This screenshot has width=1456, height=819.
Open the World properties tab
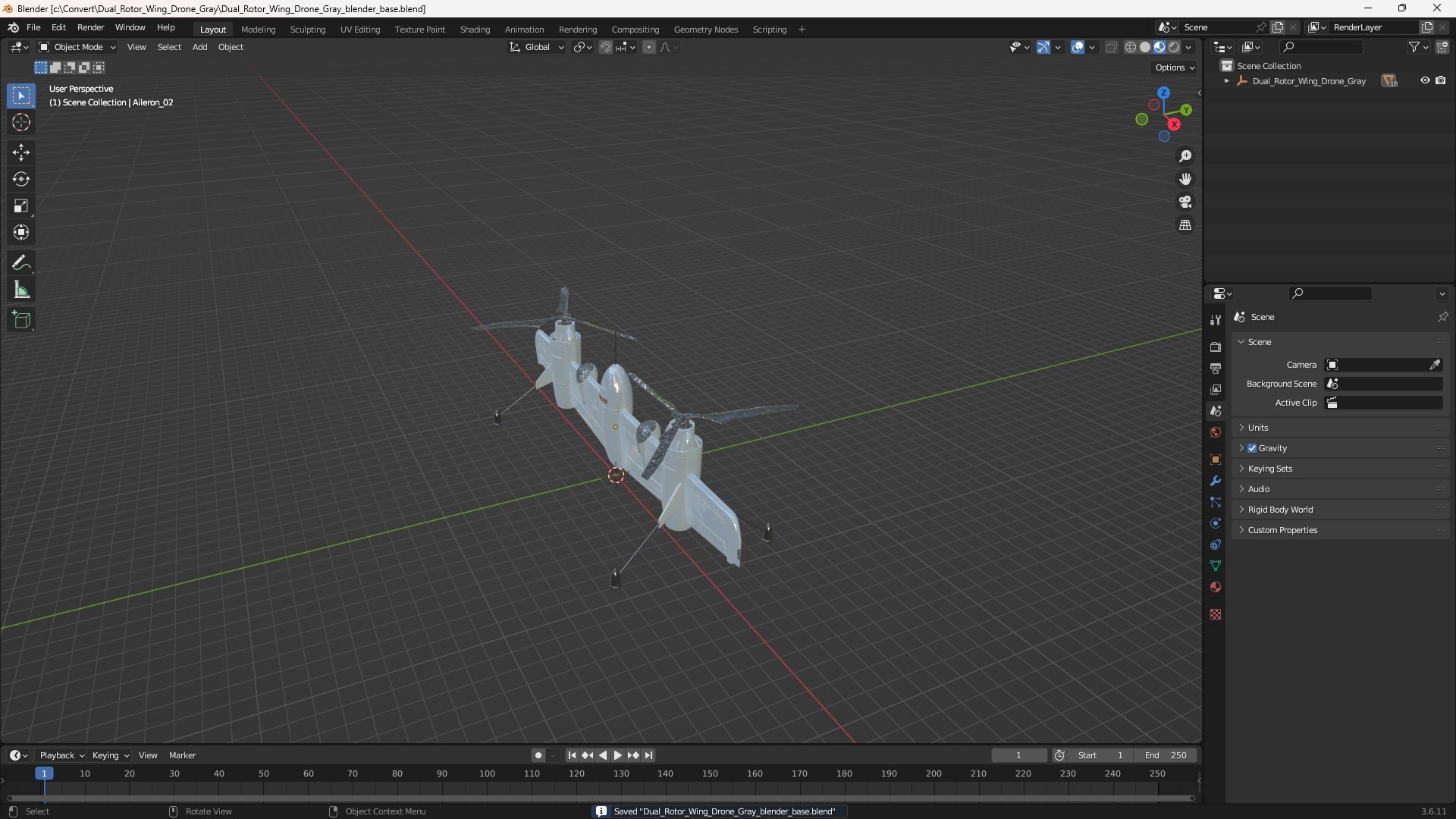(1216, 432)
